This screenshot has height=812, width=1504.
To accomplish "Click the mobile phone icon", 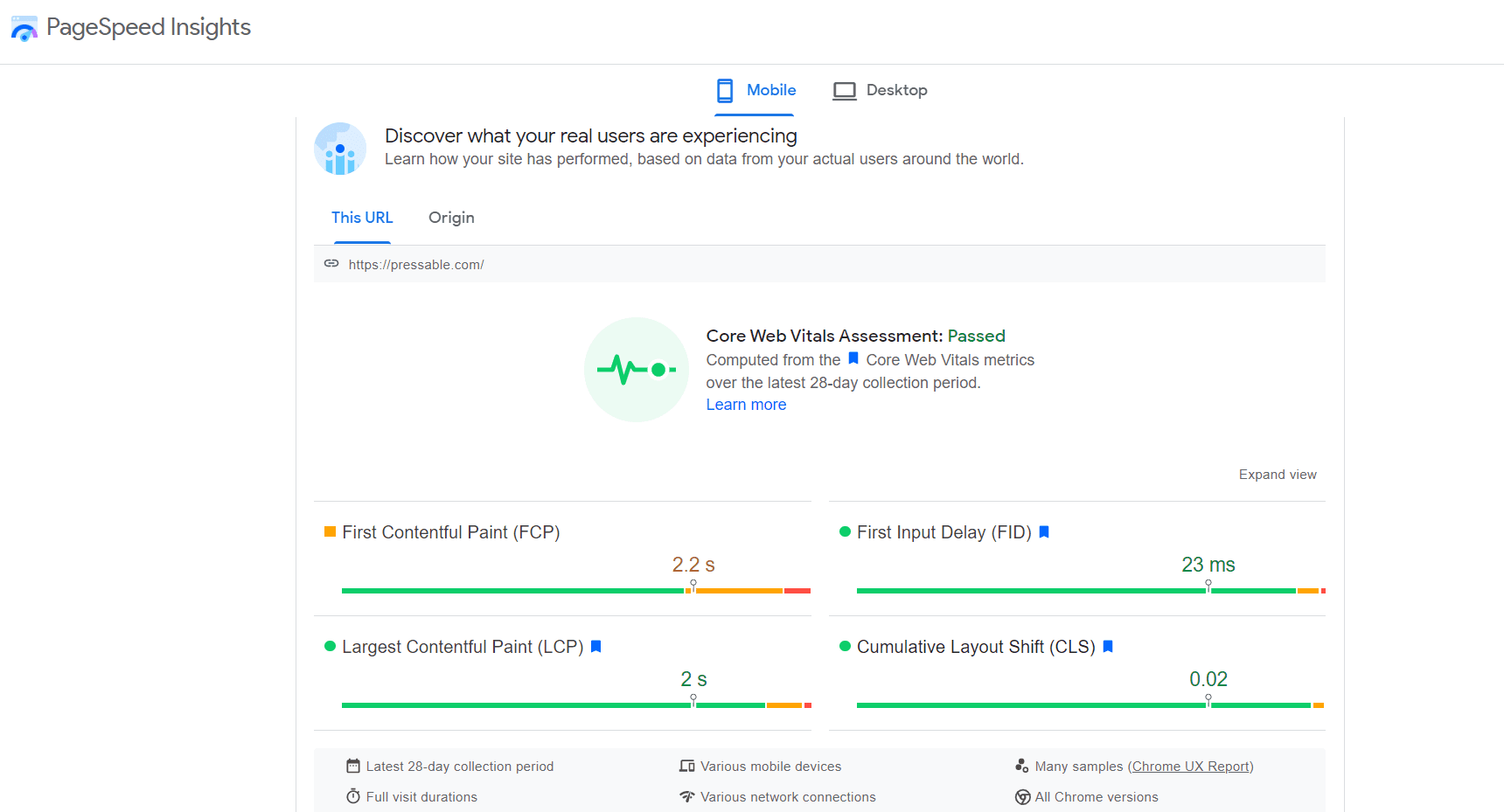I will pos(725,91).
